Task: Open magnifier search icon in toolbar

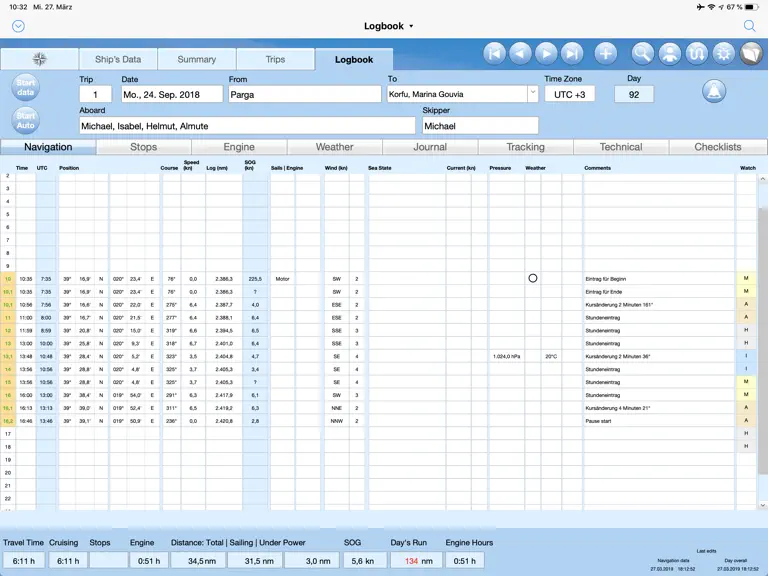Action: click(643, 53)
